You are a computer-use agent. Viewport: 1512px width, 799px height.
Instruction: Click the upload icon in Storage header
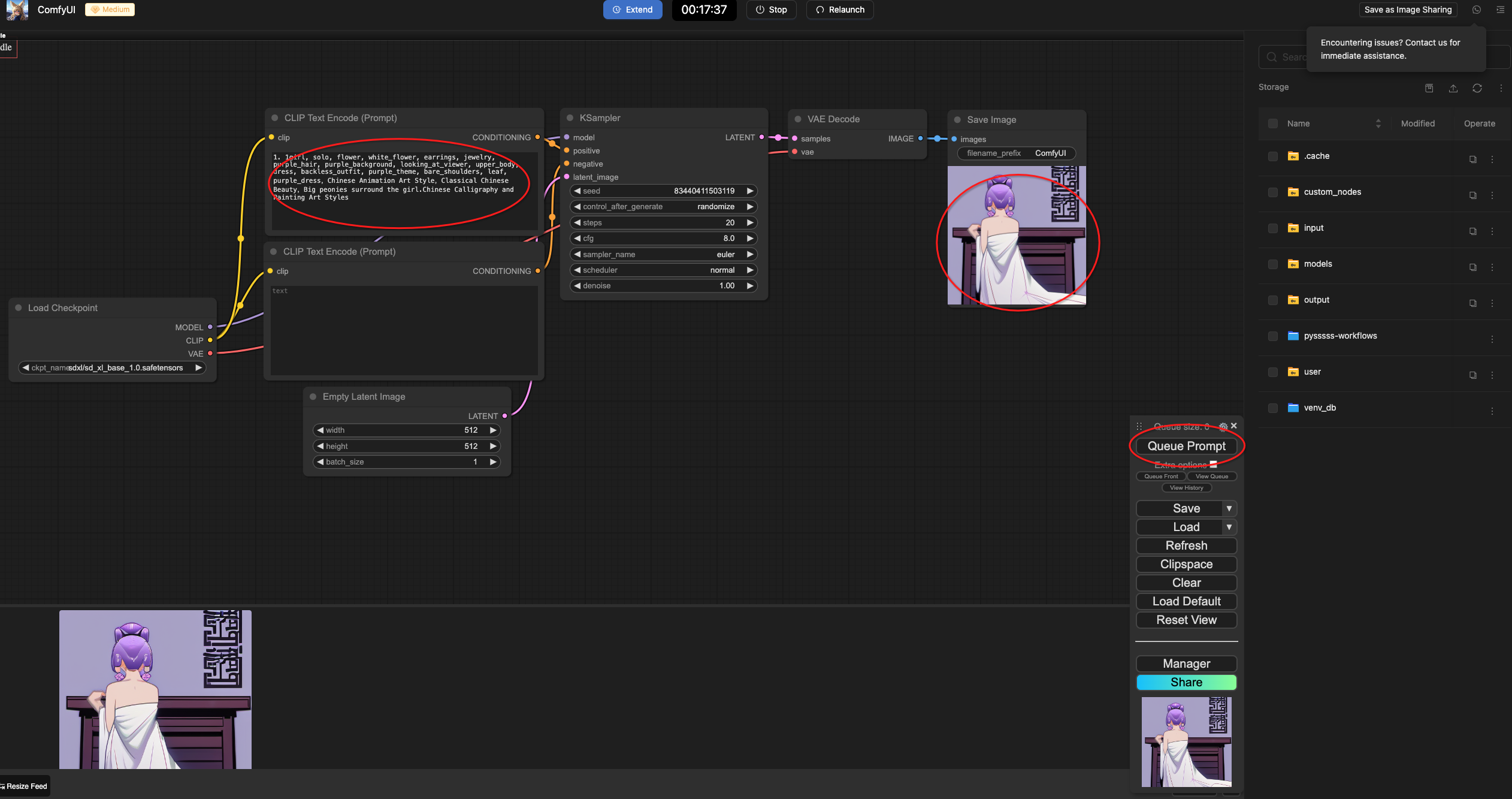(1453, 88)
